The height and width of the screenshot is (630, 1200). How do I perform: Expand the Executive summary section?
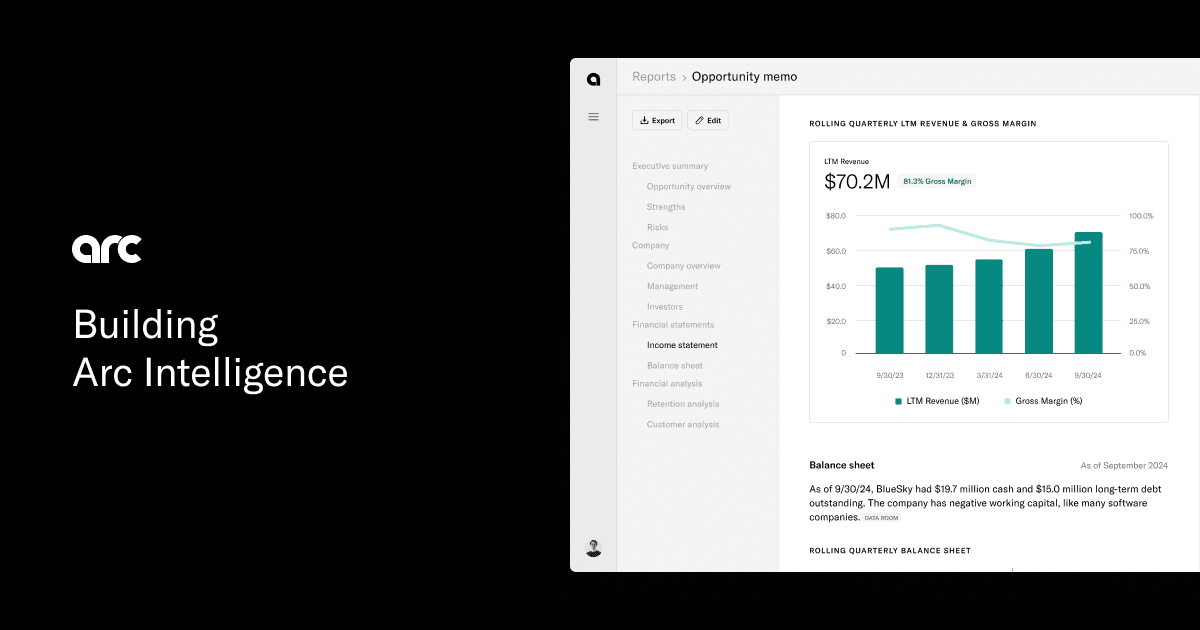point(668,166)
